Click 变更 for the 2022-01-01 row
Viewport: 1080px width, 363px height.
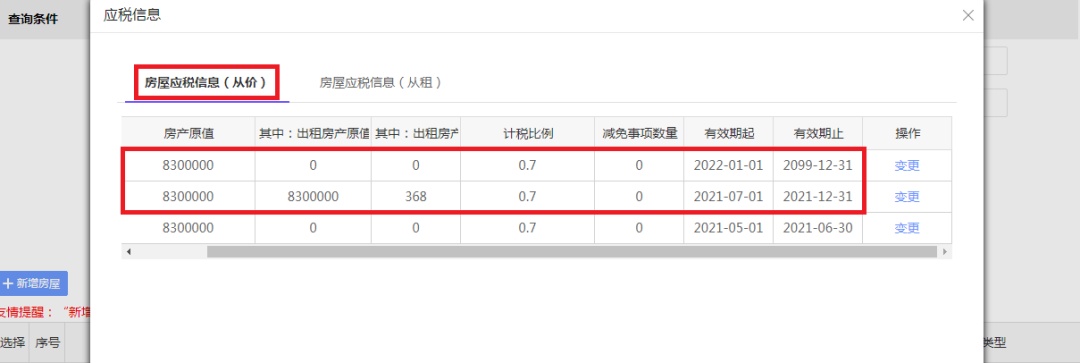906,165
